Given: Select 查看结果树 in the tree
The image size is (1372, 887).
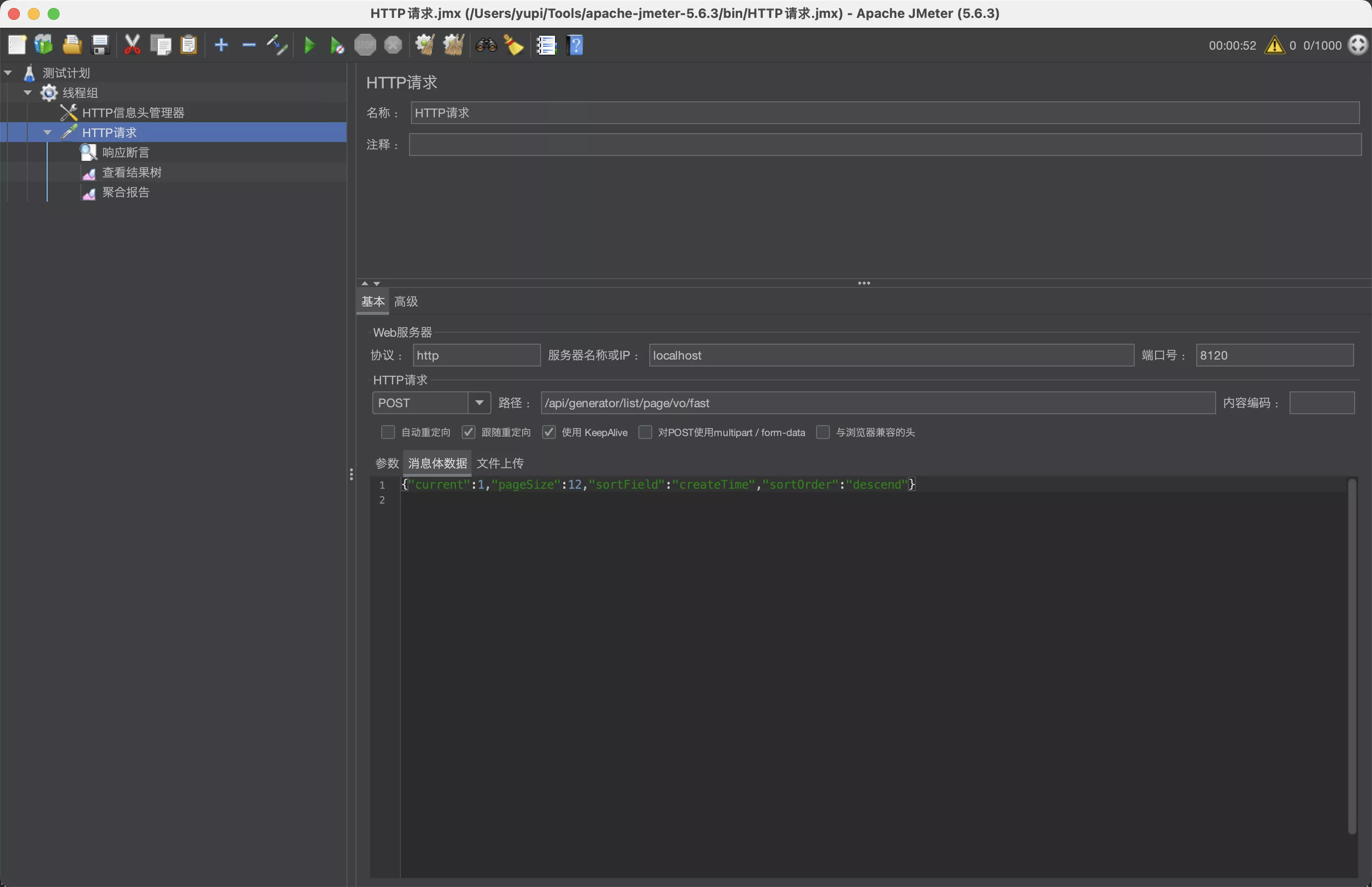Looking at the screenshot, I should 132,172.
